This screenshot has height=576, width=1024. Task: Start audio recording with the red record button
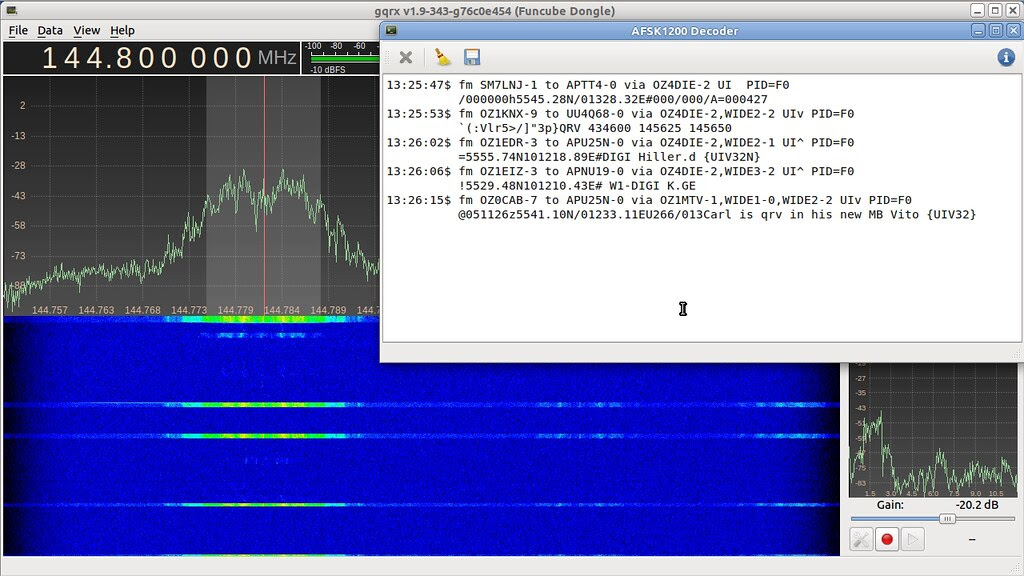point(887,539)
